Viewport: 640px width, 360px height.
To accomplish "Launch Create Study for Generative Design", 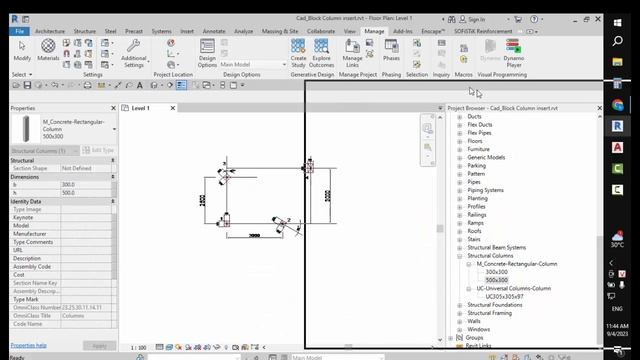I will pos(298,53).
